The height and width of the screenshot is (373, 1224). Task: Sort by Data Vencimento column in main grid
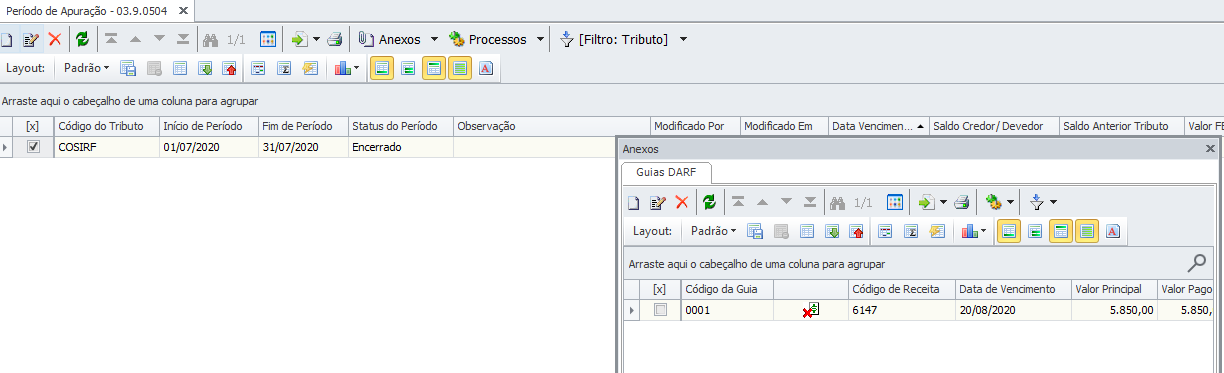point(878,126)
